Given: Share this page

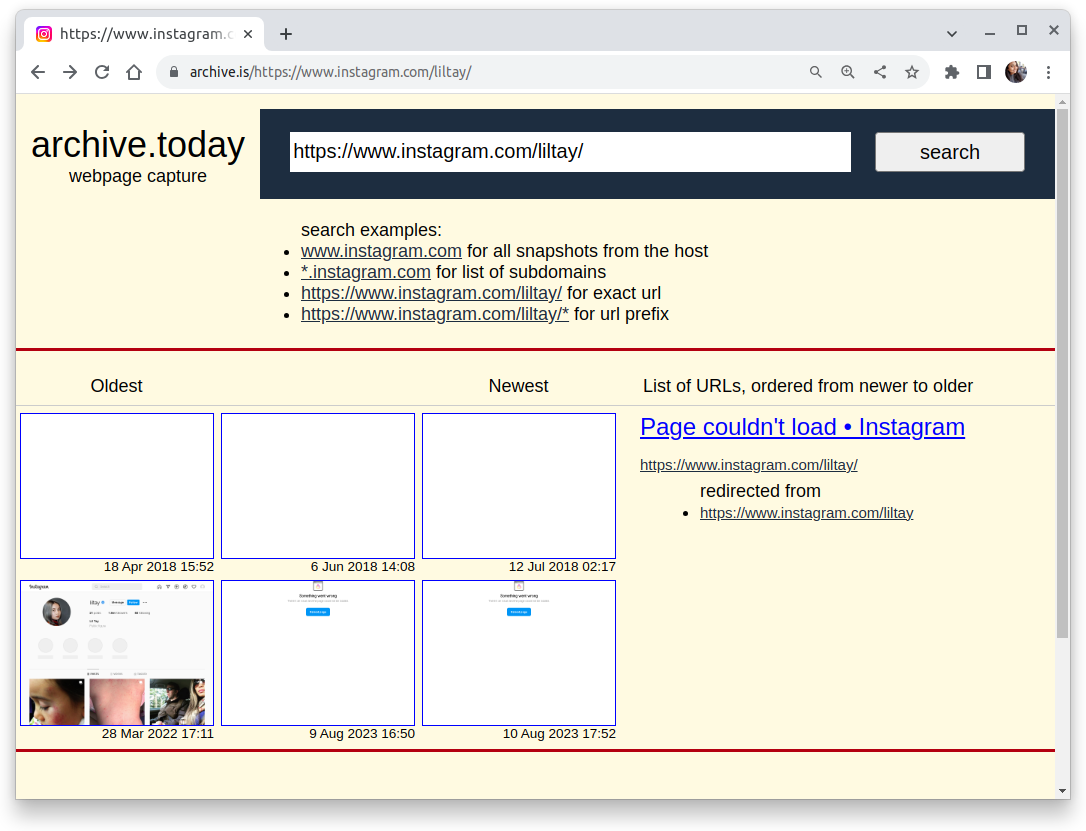Looking at the screenshot, I should 880,72.
